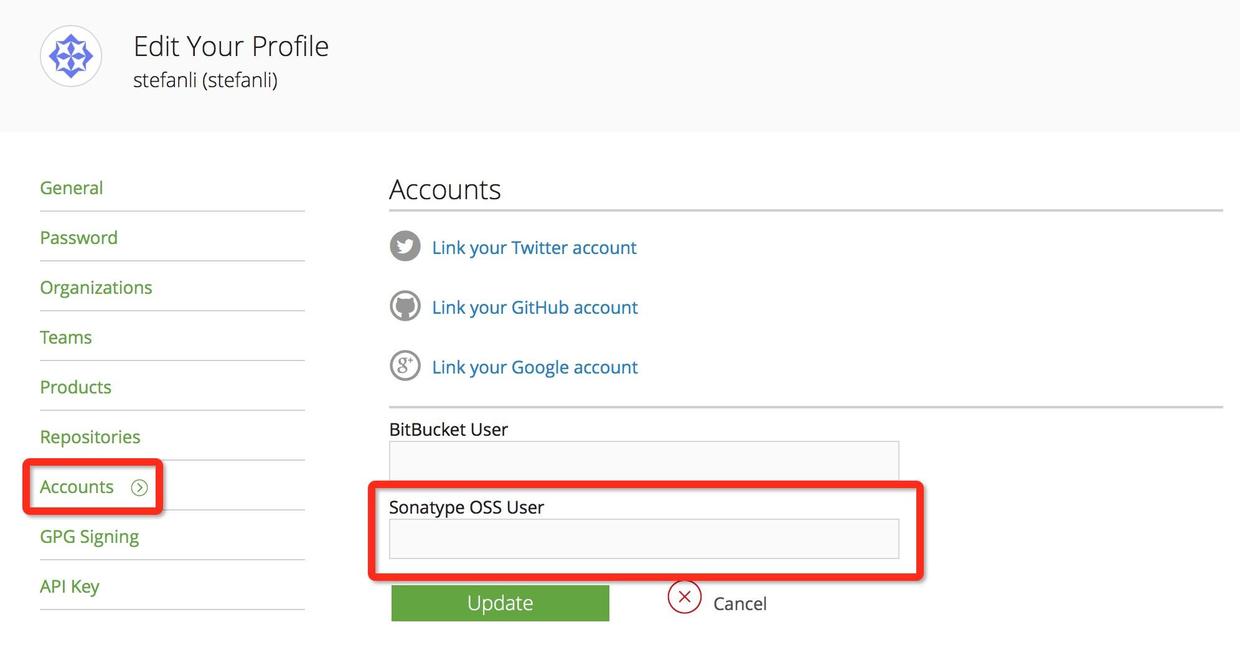Click the Sonatype OSS User field
The image size is (1240, 645).
(644, 539)
